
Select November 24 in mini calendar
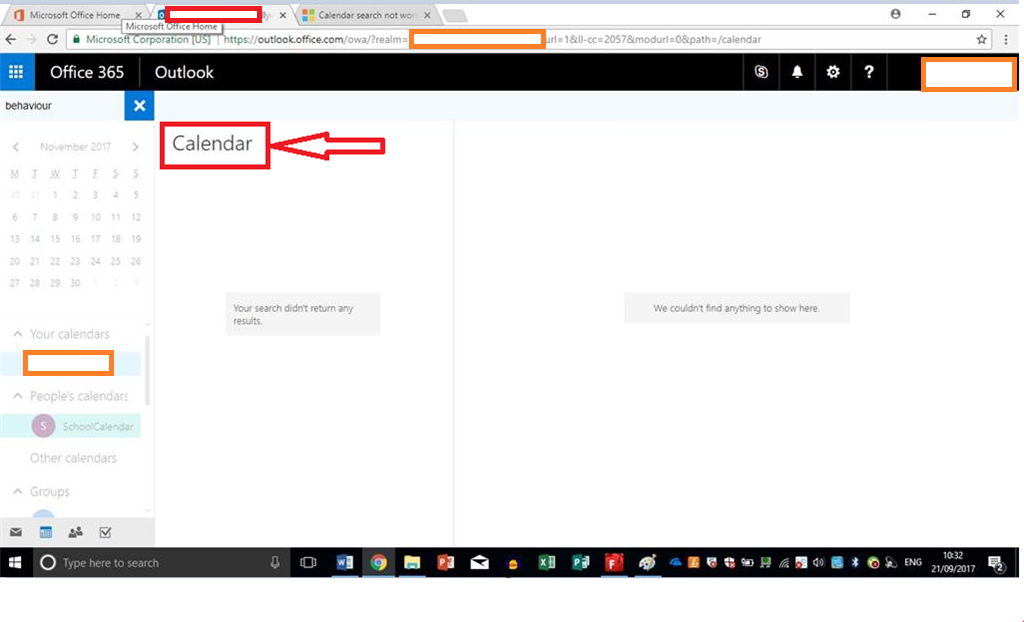coord(95,261)
